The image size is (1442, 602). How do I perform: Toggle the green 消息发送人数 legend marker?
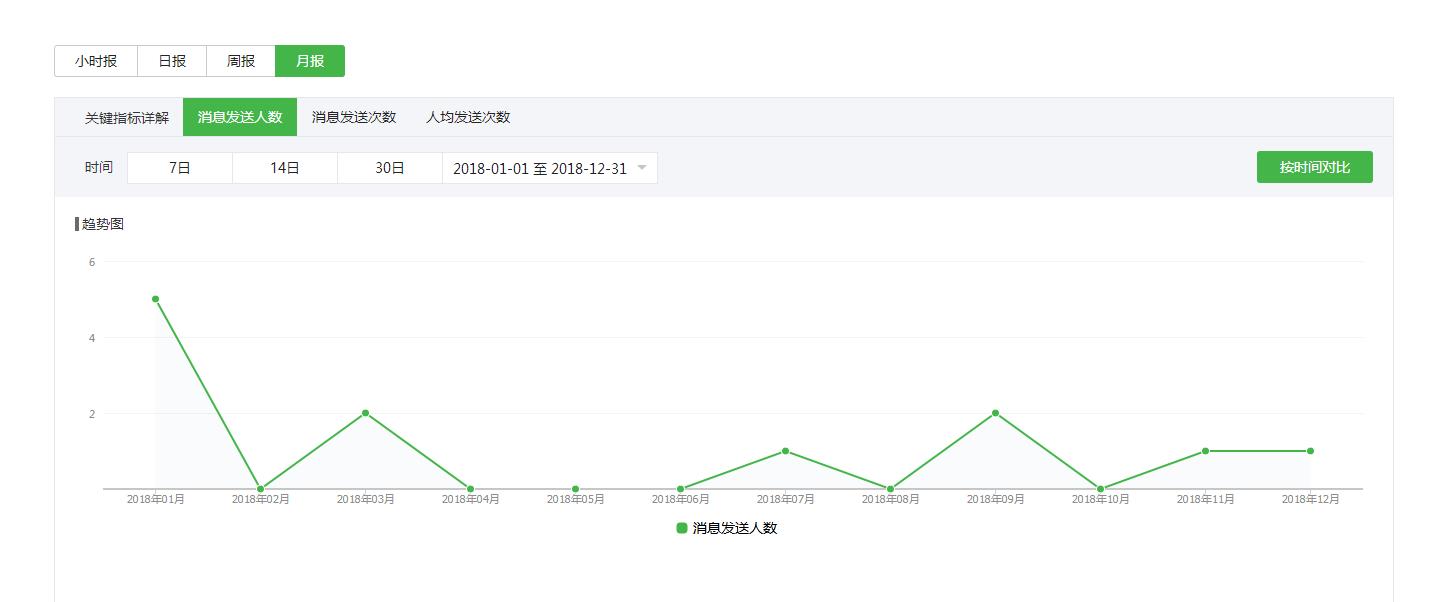pos(682,528)
